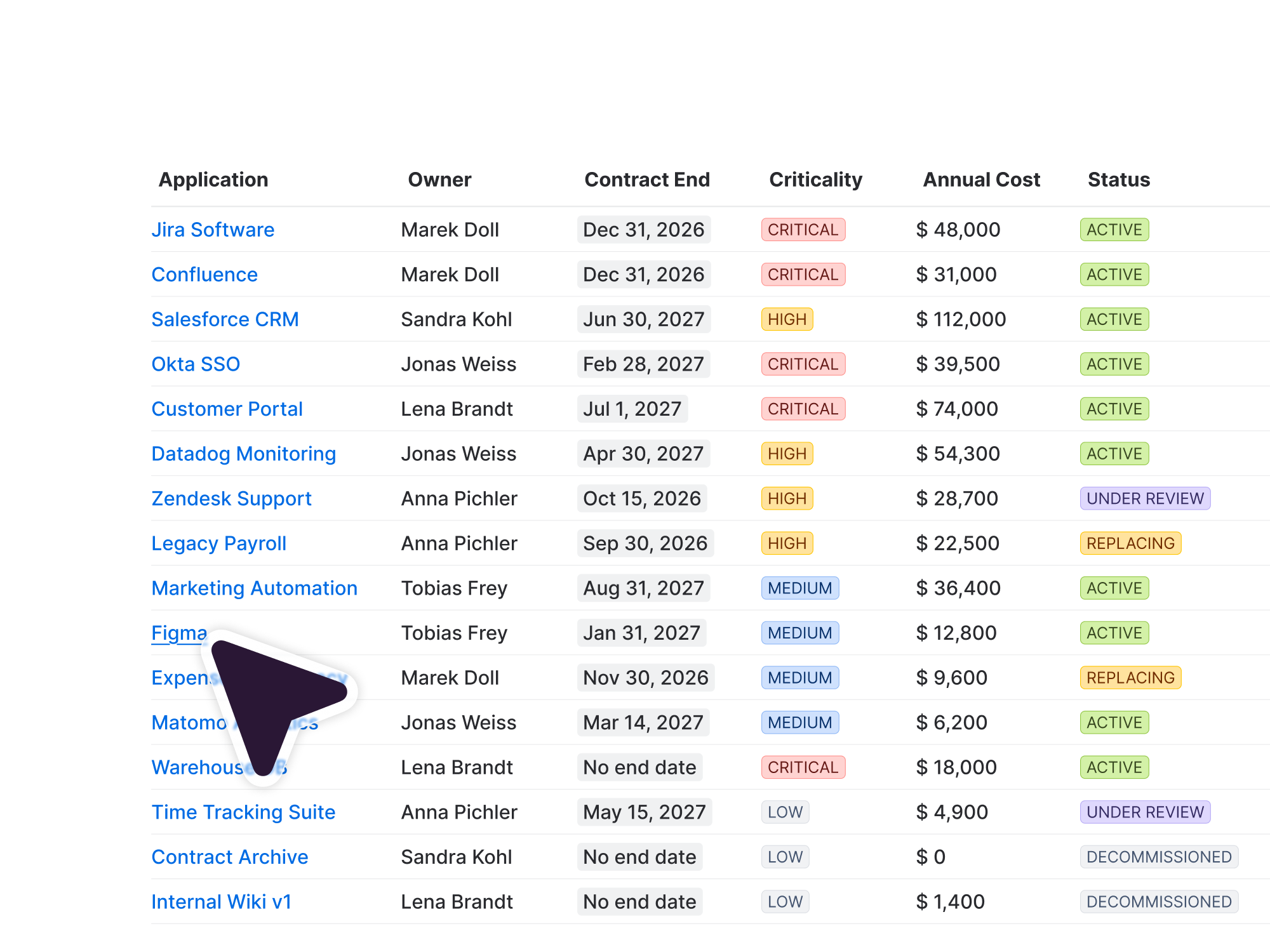Open the Confluence application link
This screenshot has width=1270, height=952.
pos(204,274)
